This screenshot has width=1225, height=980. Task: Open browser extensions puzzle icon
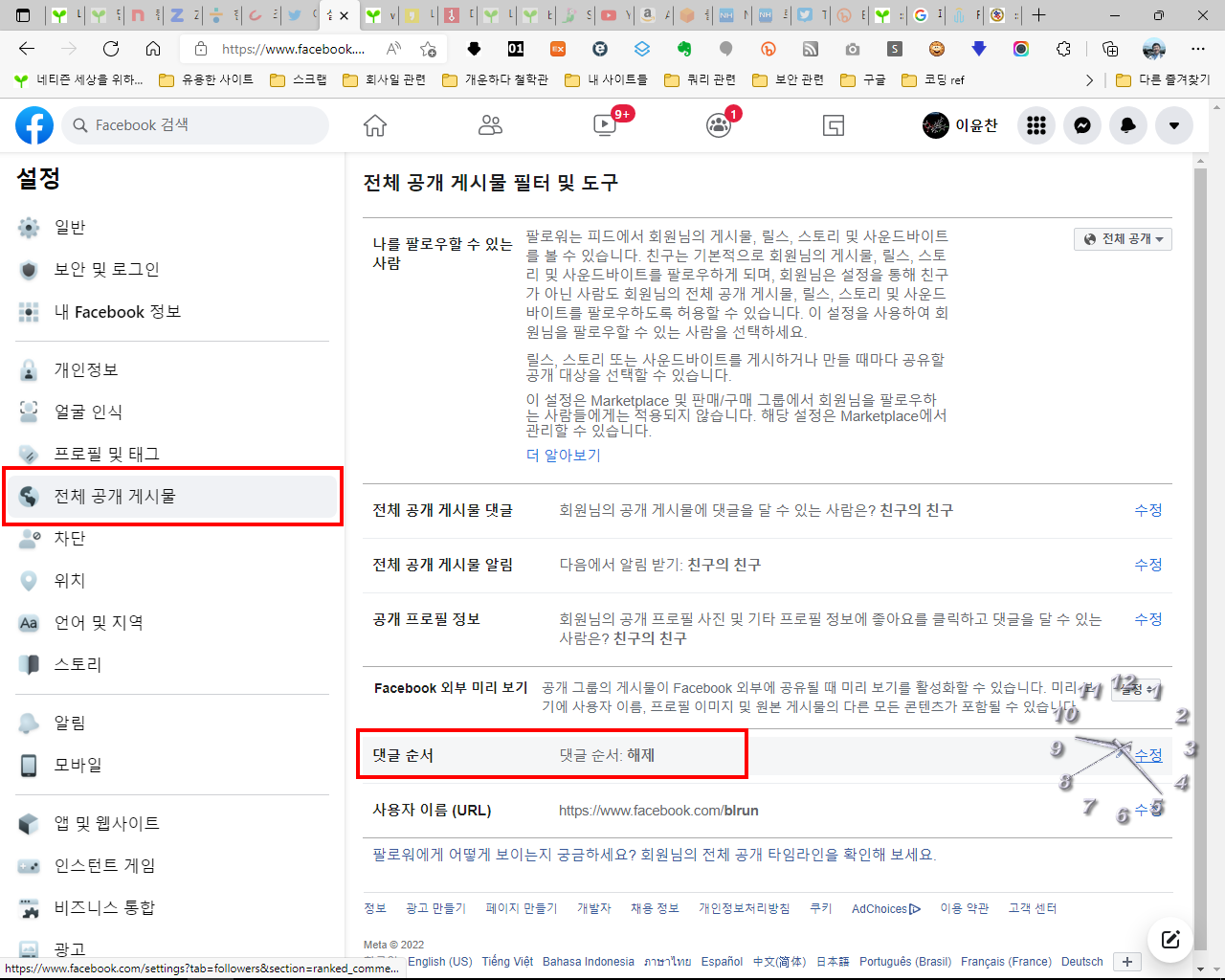pos(1063,49)
